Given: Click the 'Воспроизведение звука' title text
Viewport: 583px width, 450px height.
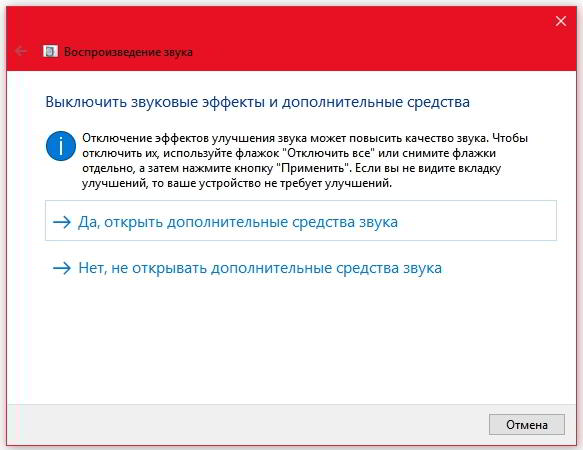Looking at the screenshot, I should (x=128, y=52).
